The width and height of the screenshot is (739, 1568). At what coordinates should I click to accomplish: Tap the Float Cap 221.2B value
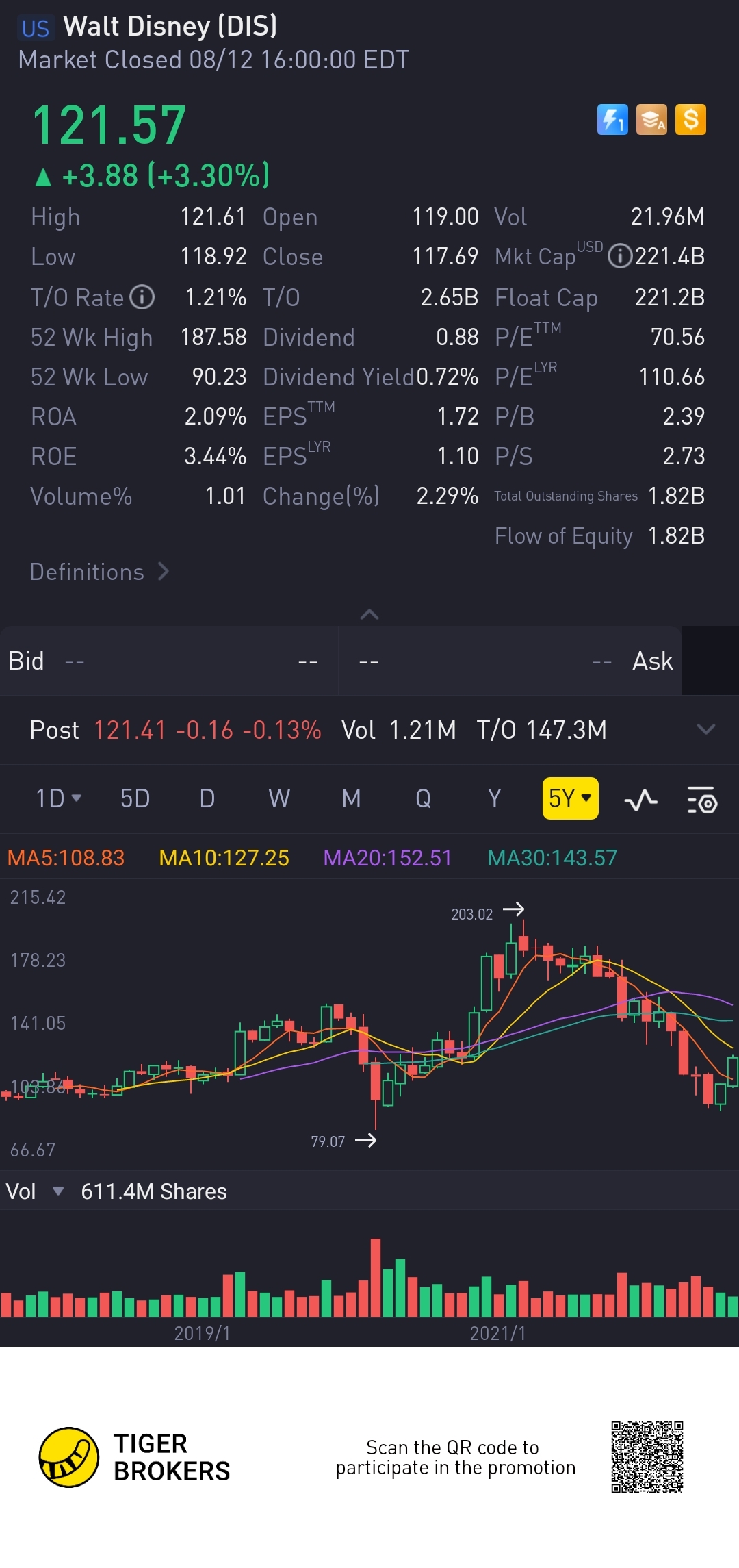[670, 297]
